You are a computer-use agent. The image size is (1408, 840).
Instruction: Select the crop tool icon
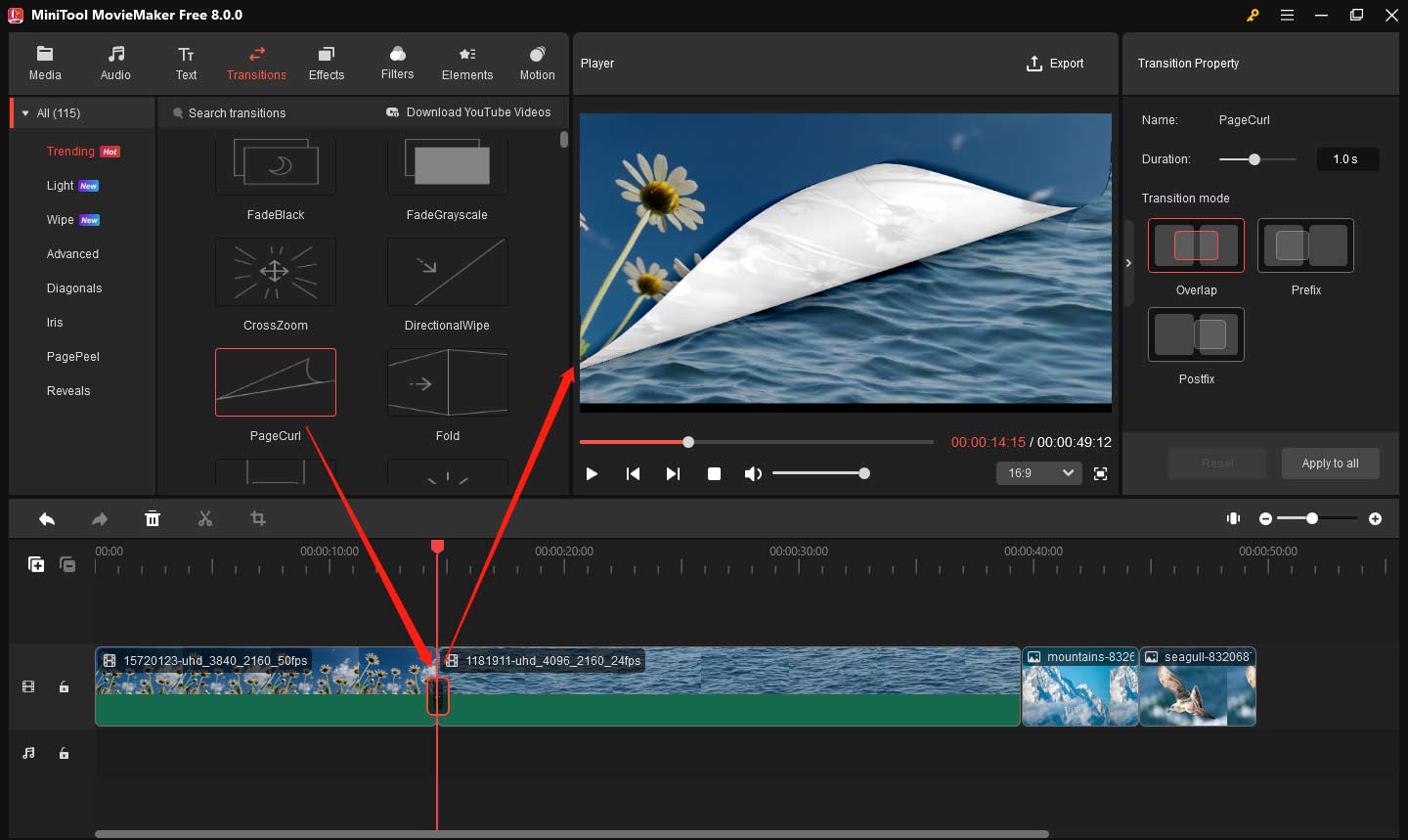tap(258, 518)
